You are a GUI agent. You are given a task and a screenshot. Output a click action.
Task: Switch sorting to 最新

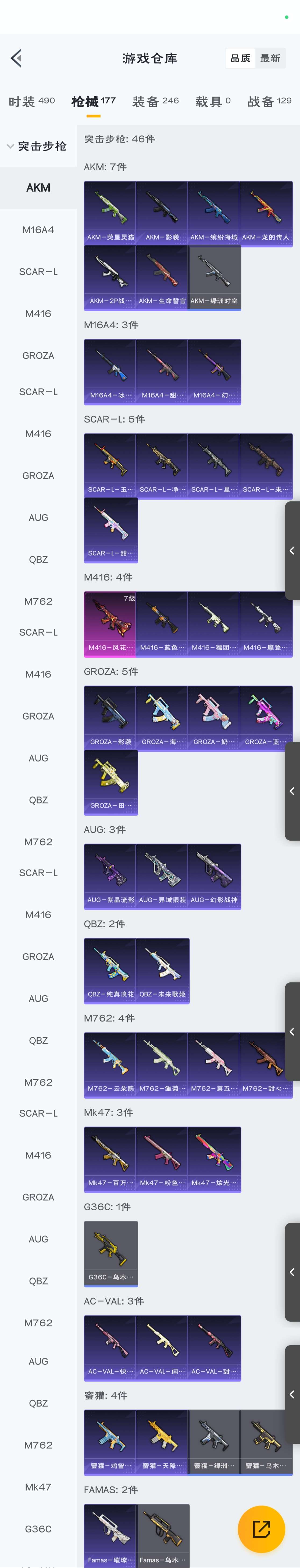[270, 58]
